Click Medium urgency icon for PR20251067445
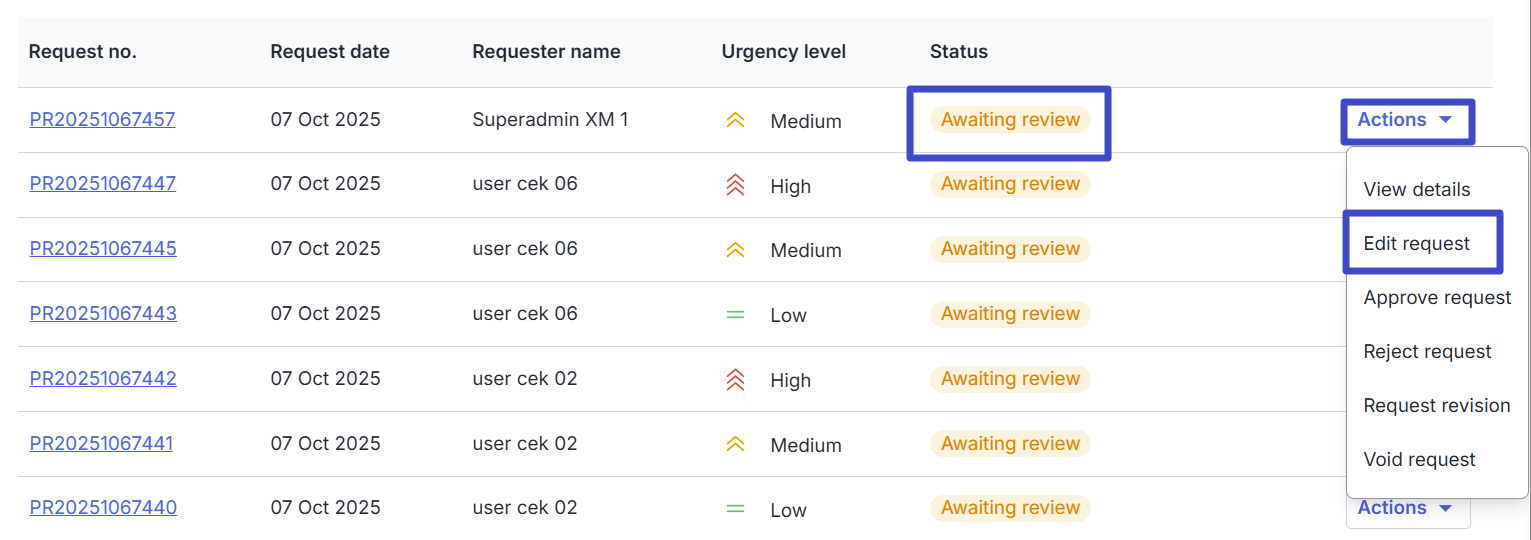This screenshot has height=540, width=1531. click(735, 250)
